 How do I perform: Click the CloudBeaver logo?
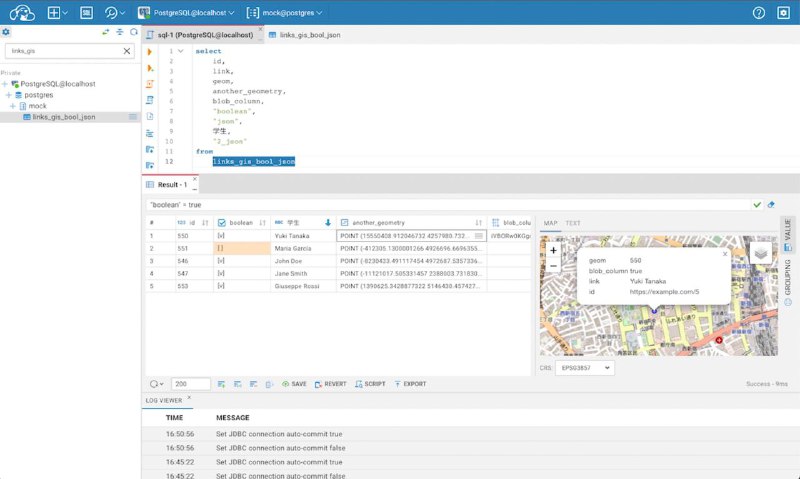pos(22,13)
